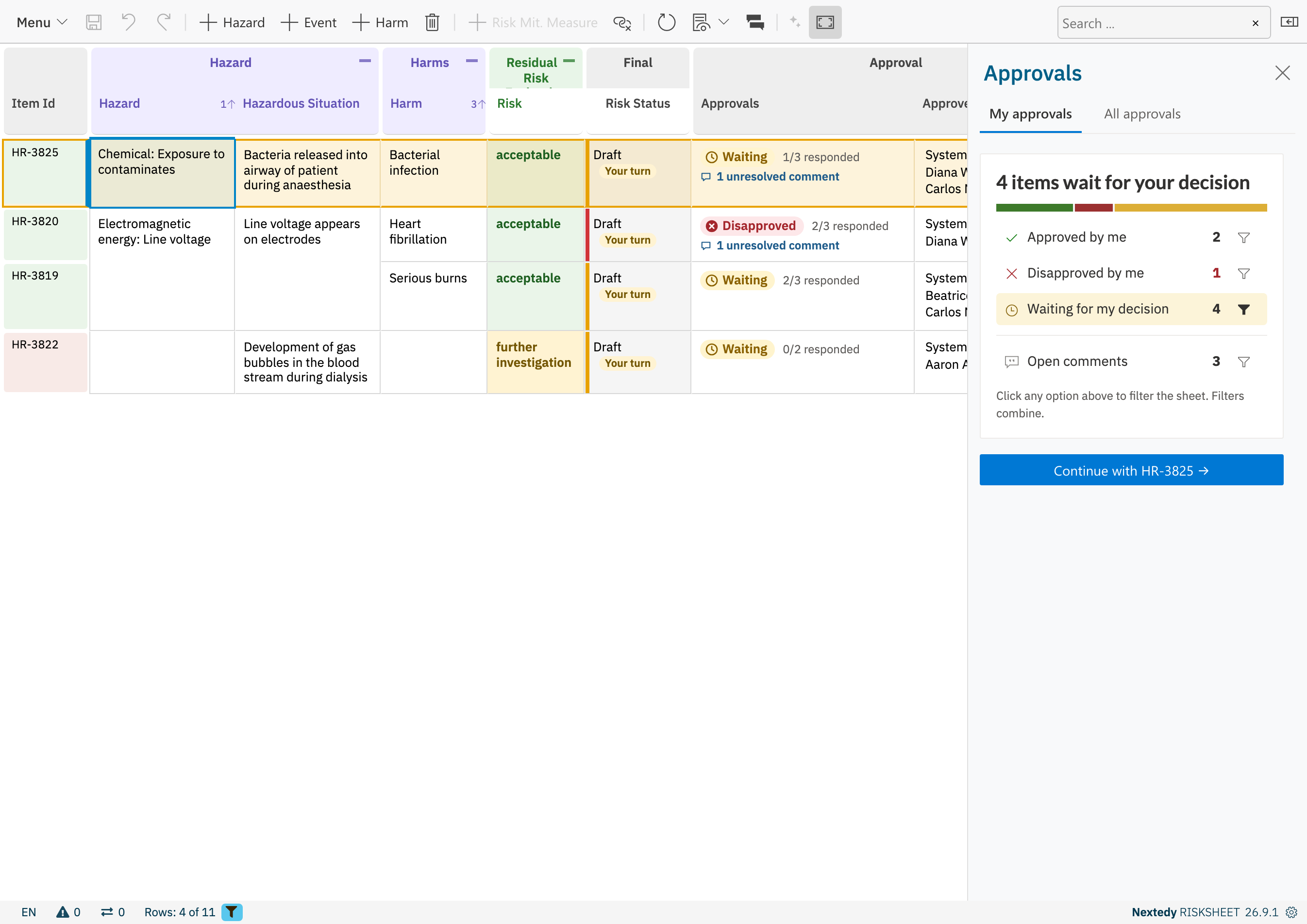The width and height of the screenshot is (1307, 924).
Task: Switch to All approvals tab
Action: (x=1142, y=115)
